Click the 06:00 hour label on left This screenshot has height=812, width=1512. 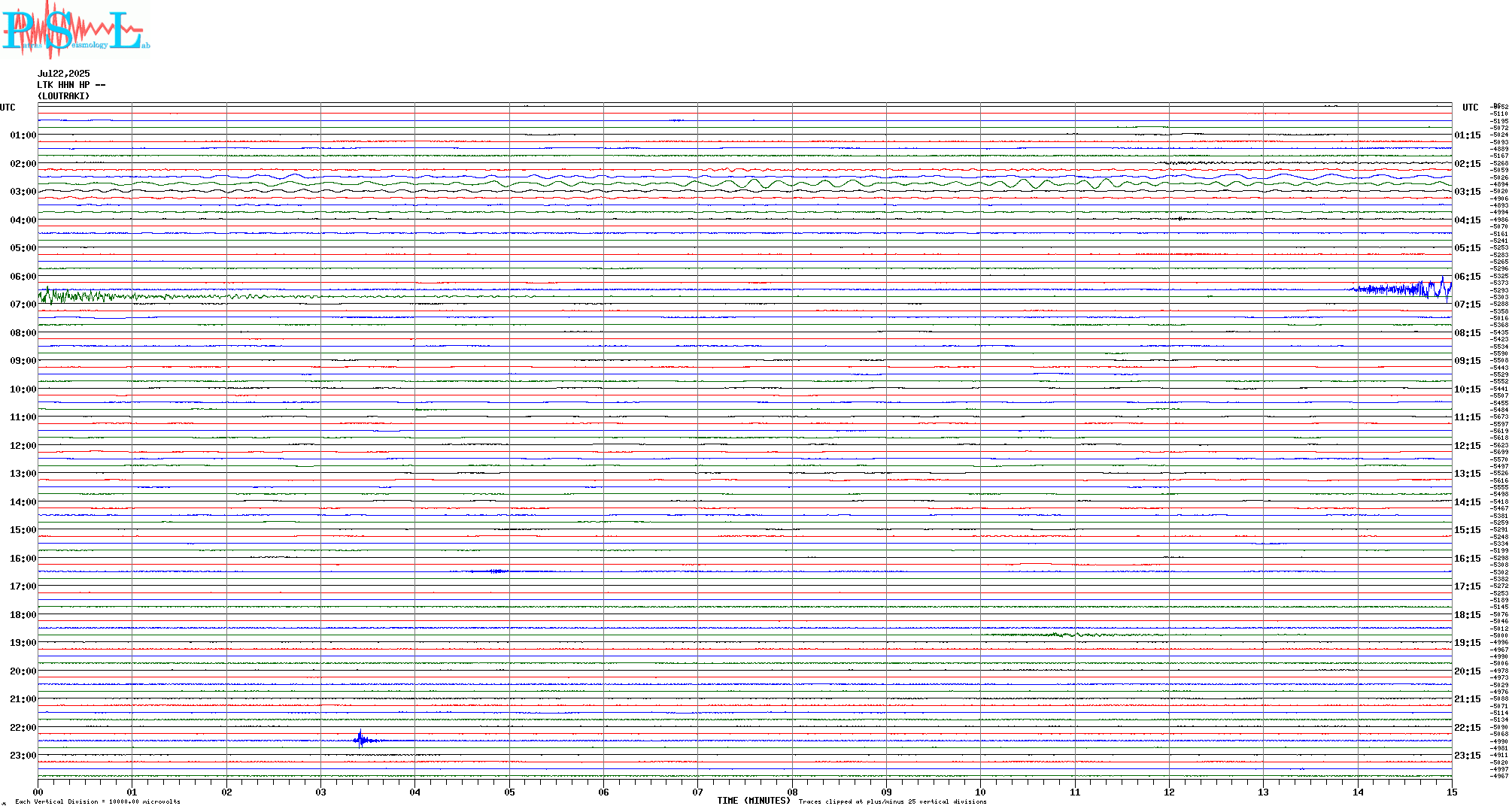click(x=23, y=277)
